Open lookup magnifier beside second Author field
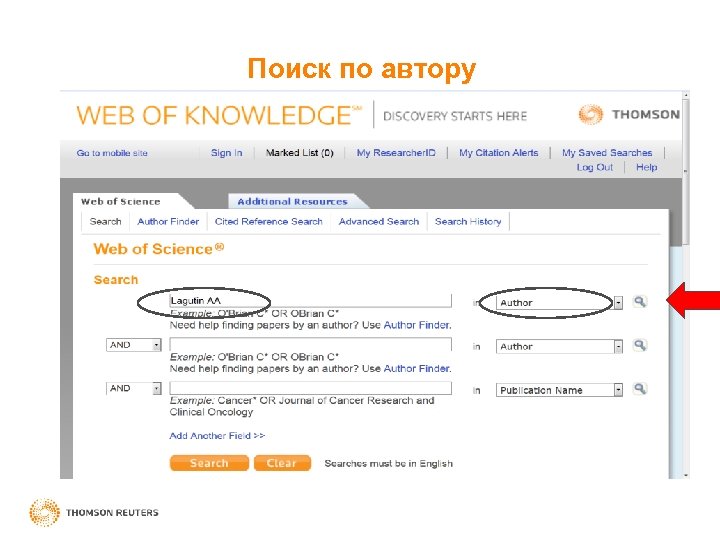 [x=640, y=345]
